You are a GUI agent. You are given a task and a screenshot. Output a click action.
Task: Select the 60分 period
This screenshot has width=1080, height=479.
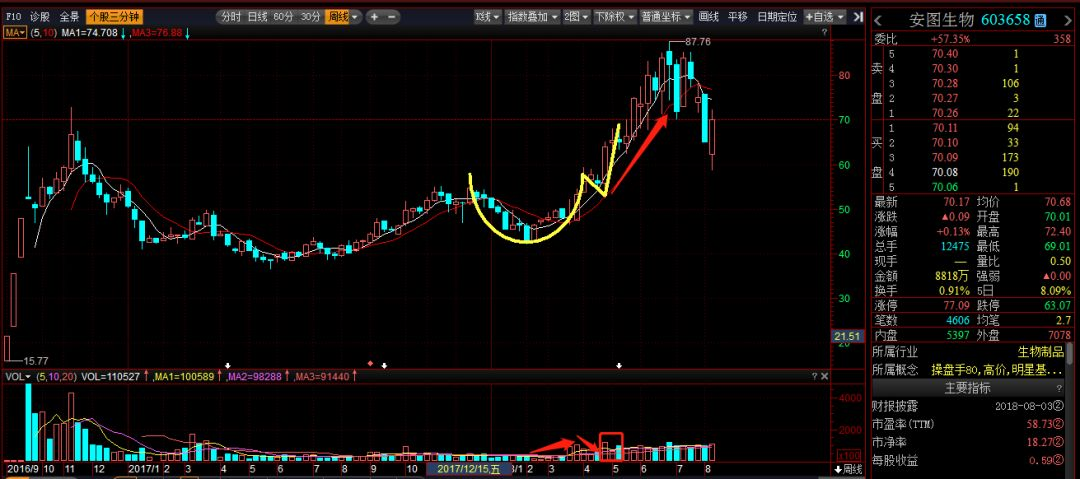(x=282, y=17)
